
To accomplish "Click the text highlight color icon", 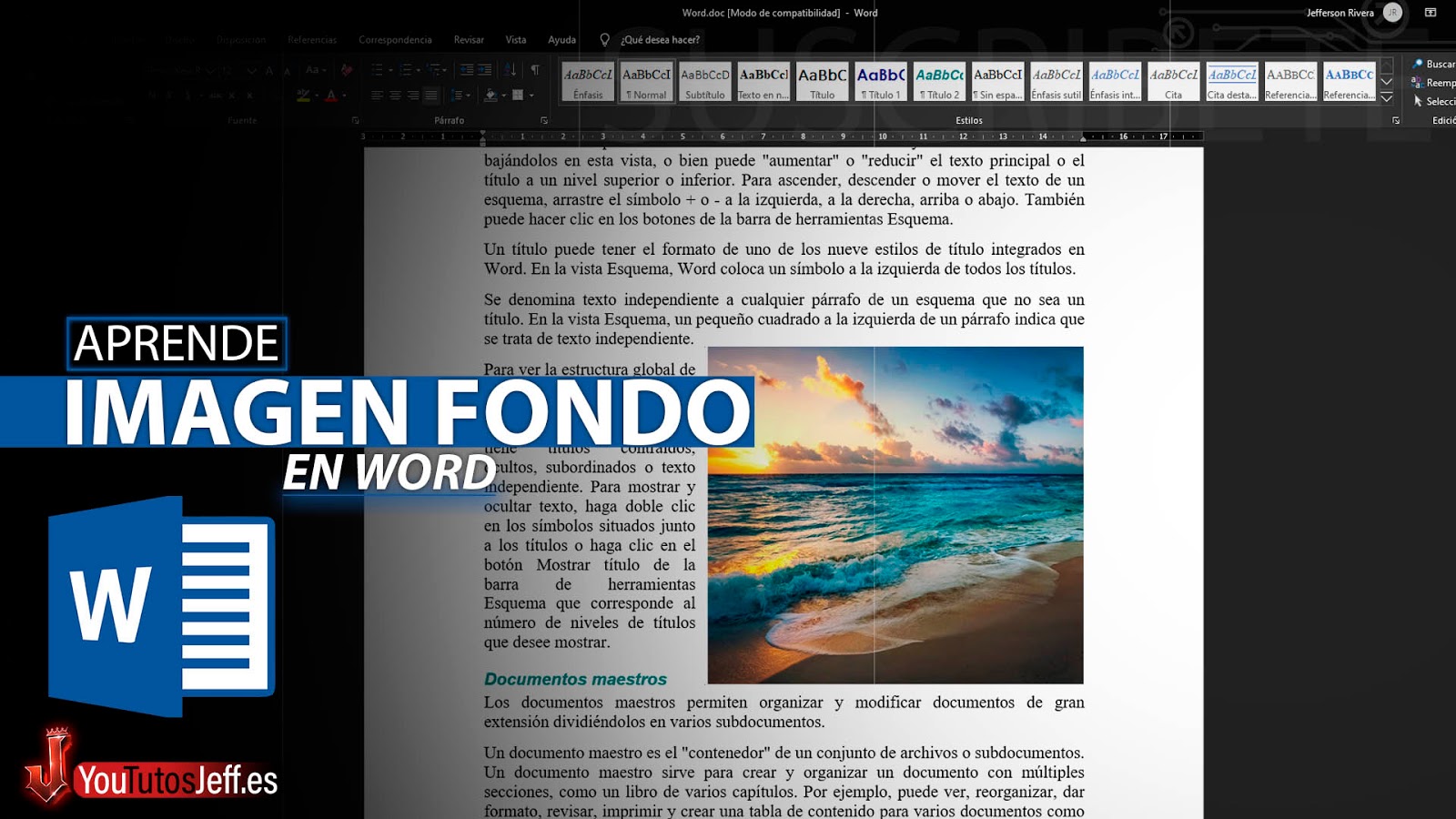I will [x=303, y=95].
